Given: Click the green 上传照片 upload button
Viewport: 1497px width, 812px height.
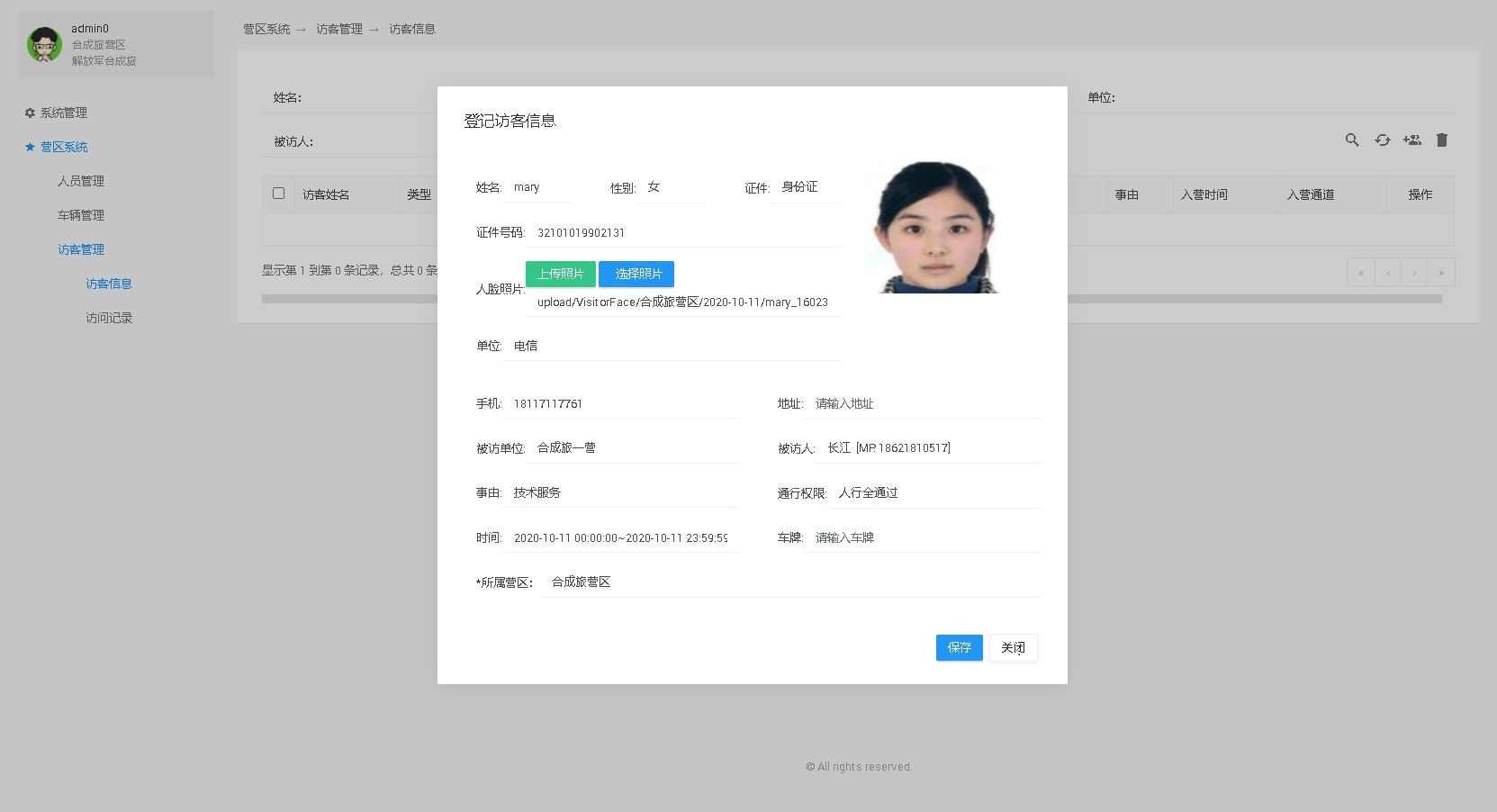Looking at the screenshot, I should (x=560, y=274).
